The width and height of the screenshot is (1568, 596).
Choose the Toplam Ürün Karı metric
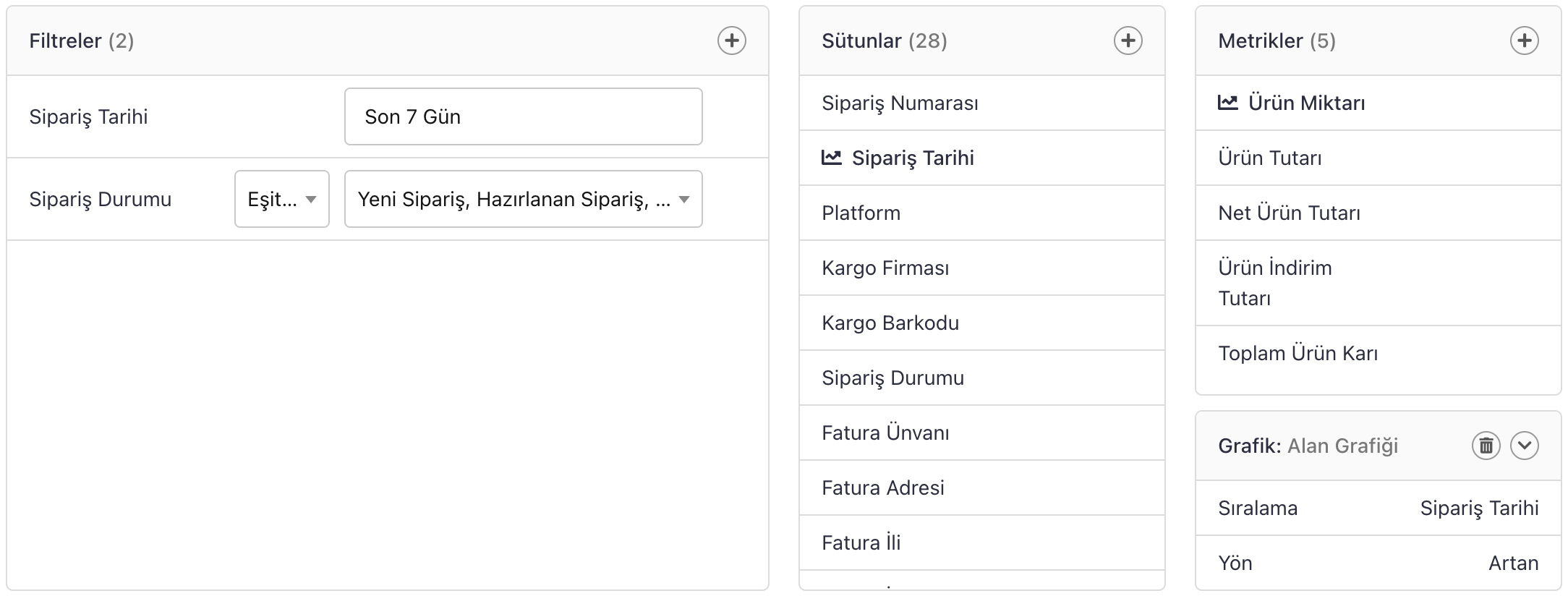[x=1298, y=353]
